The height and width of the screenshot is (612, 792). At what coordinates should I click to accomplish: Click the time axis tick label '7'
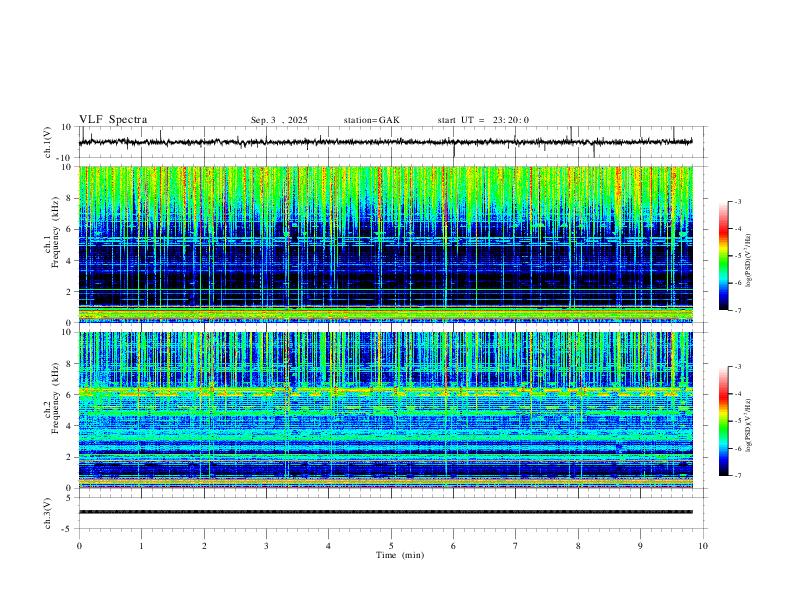[x=516, y=546]
